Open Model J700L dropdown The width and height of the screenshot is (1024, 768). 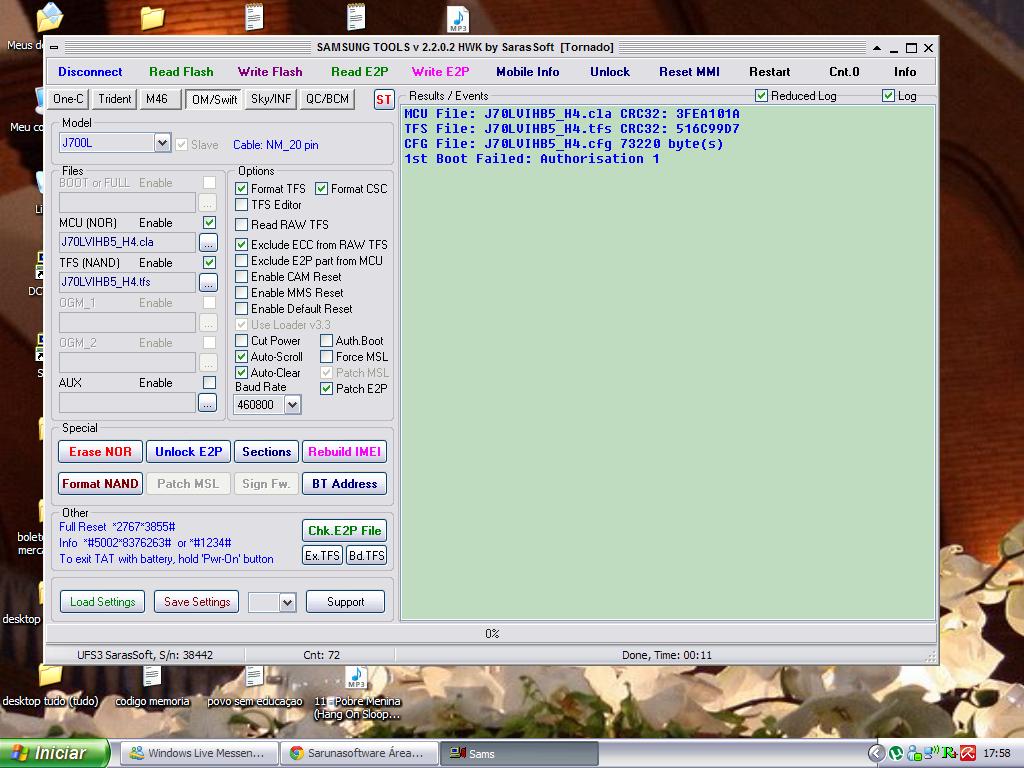pos(162,143)
